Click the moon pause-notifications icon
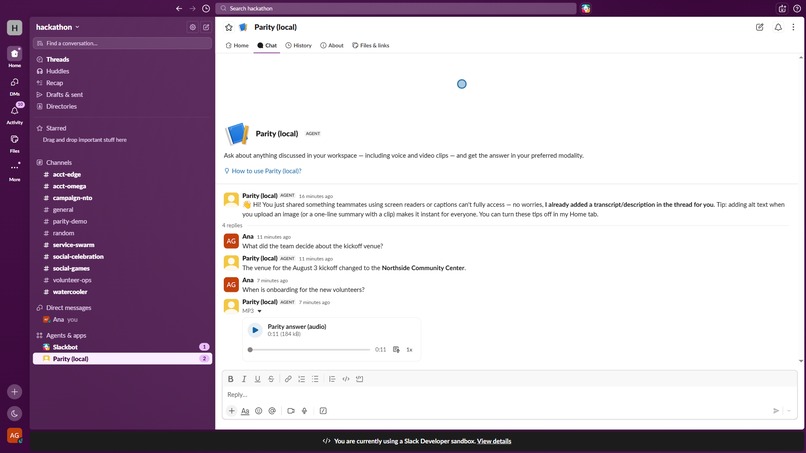Screen dimensions: 806x453 [x=14, y=413]
